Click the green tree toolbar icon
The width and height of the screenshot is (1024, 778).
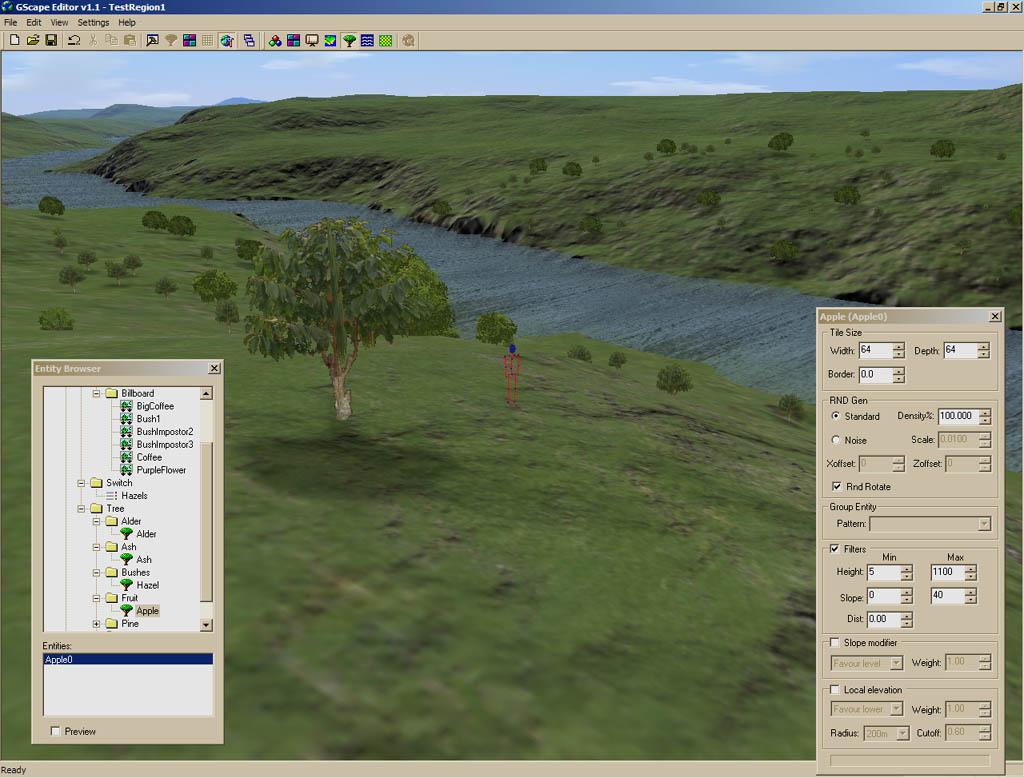(349, 40)
